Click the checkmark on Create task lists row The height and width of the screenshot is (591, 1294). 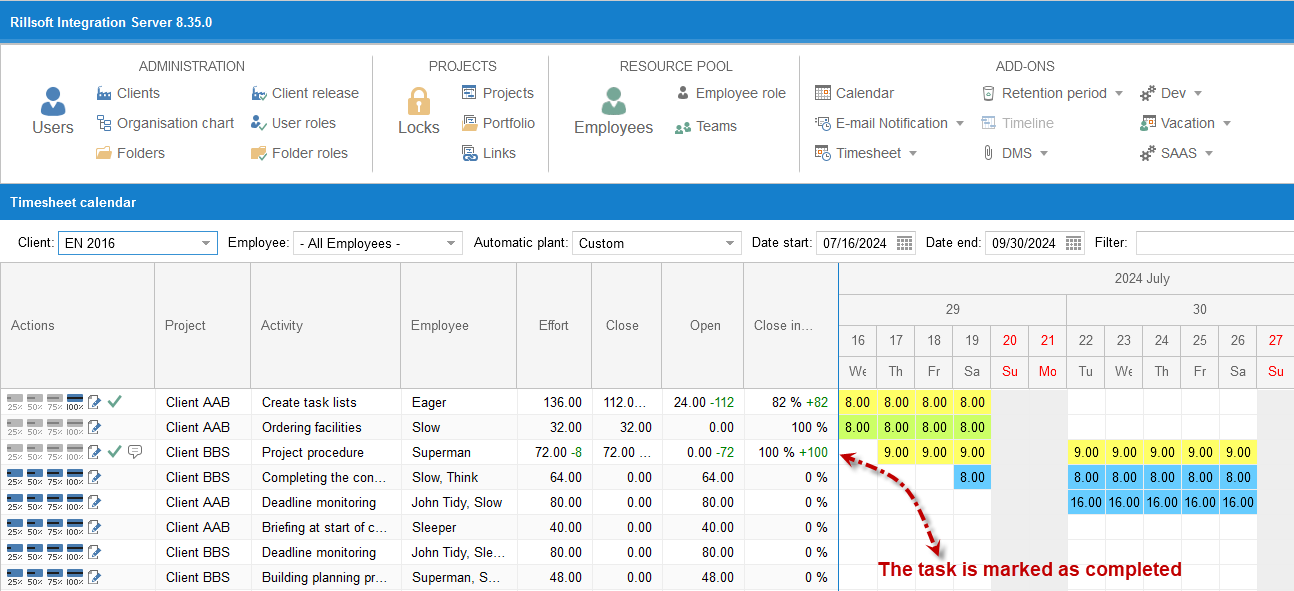(115, 401)
